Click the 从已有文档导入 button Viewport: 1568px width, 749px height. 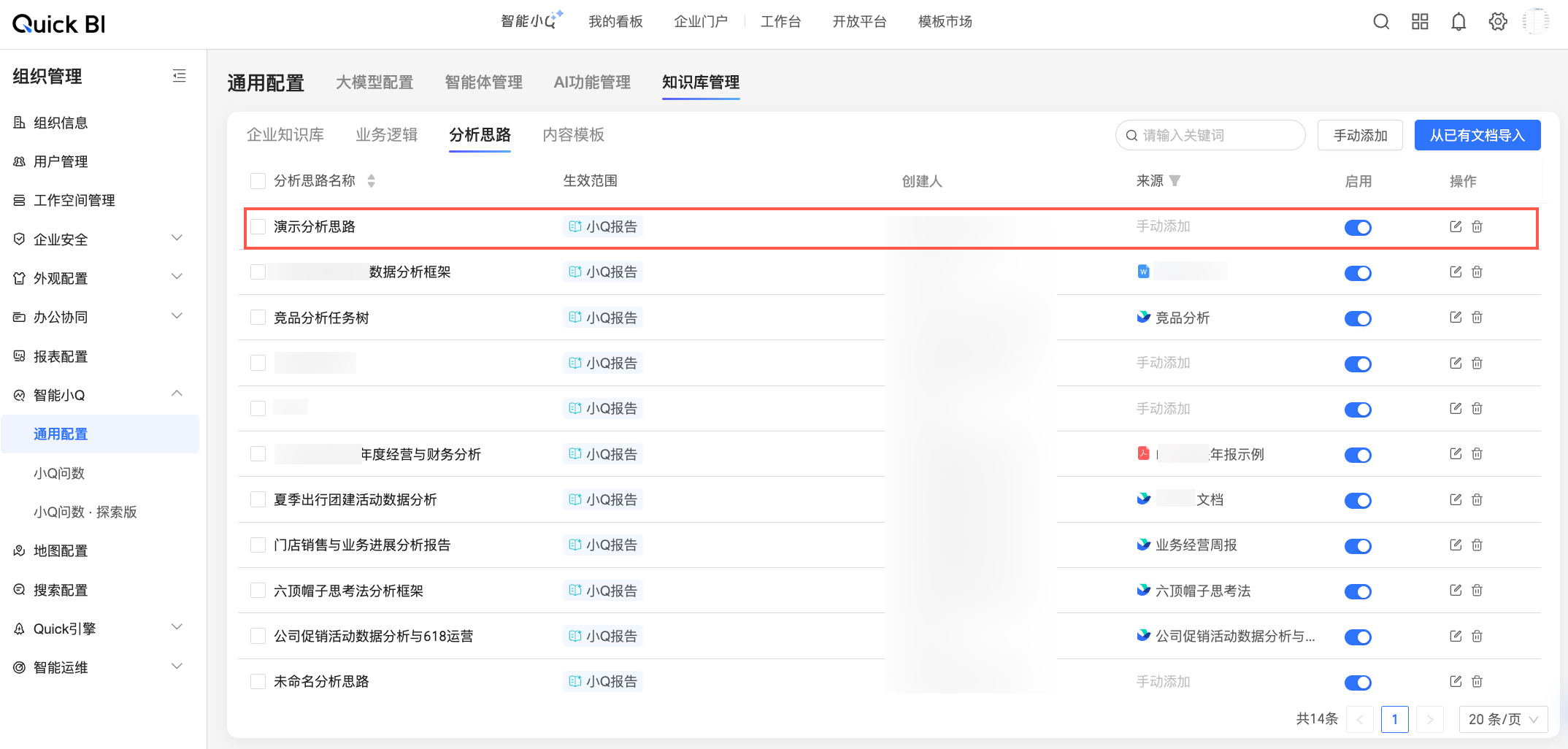pyautogui.click(x=1477, y=135)
